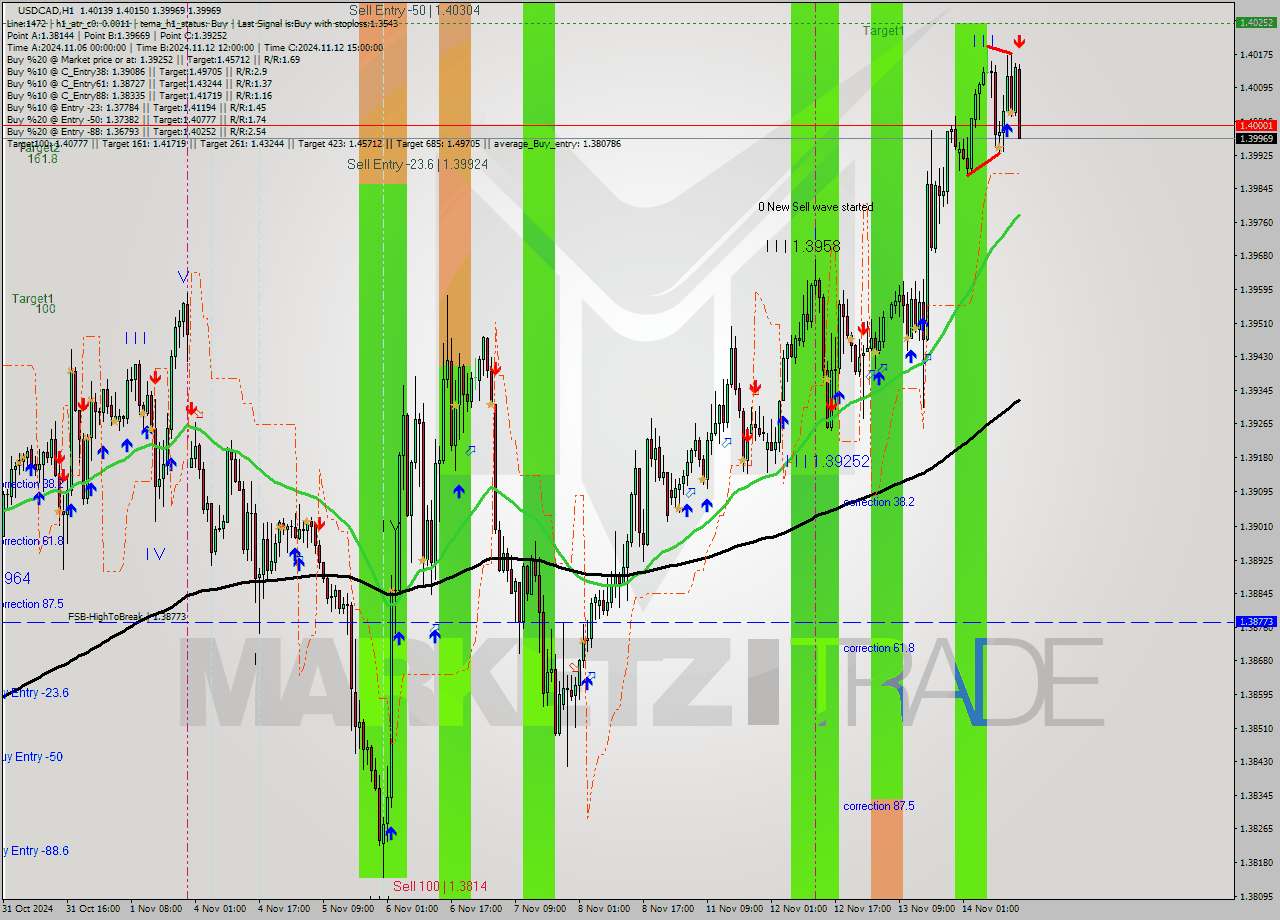This screenshot has width=1280, height=920.
Task: Click the '6 Nov 01:00' time label
Action: [x=412, y=909]
